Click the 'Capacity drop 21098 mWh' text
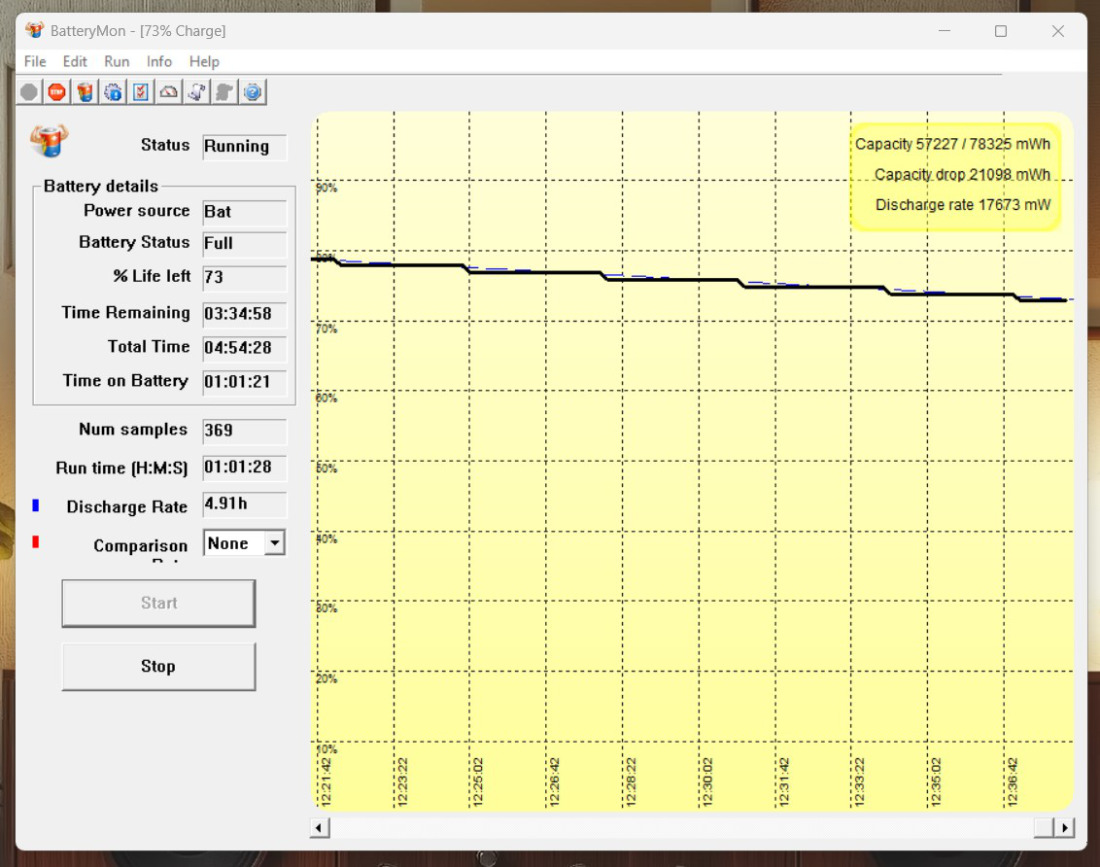Screen dimensions: 1100x867 coord(962,174)
